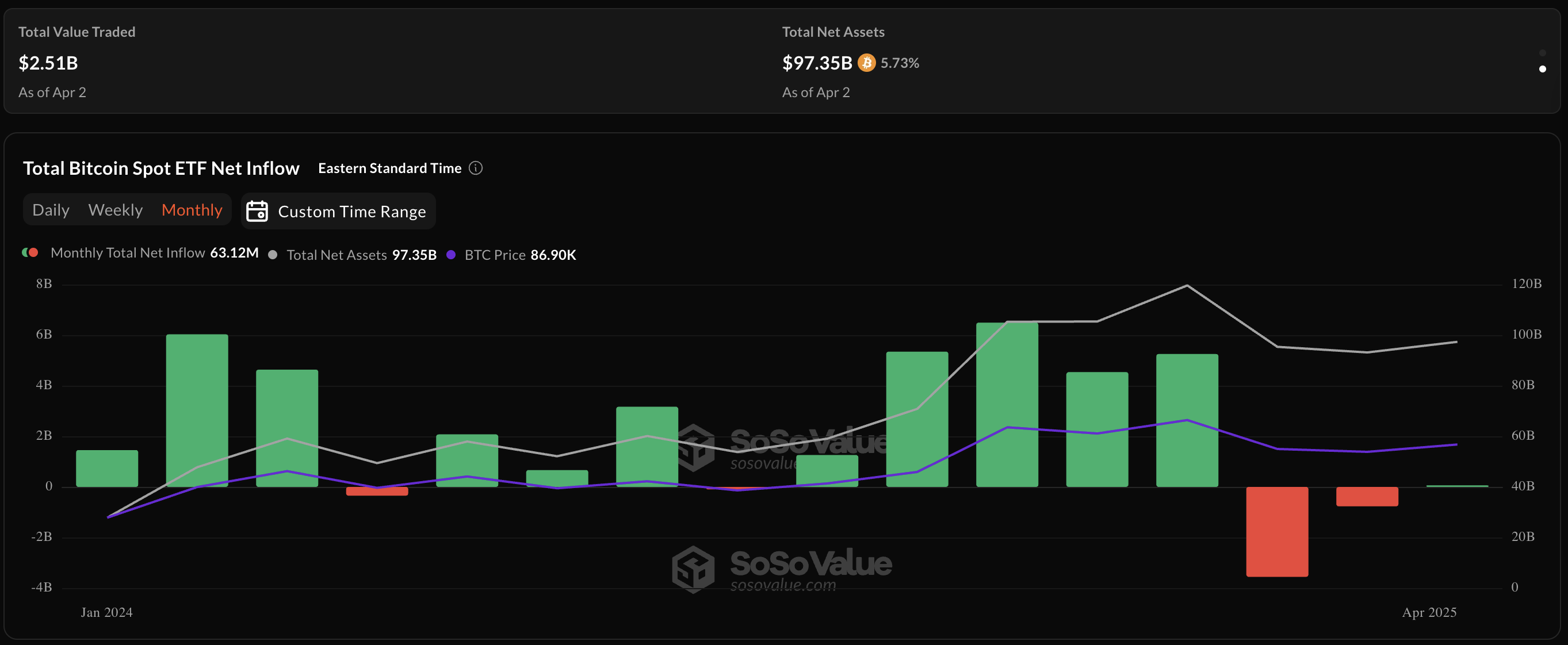Select the Monthly tab
The height and width of the screenshot is (645, 1568).
(192, 210)
